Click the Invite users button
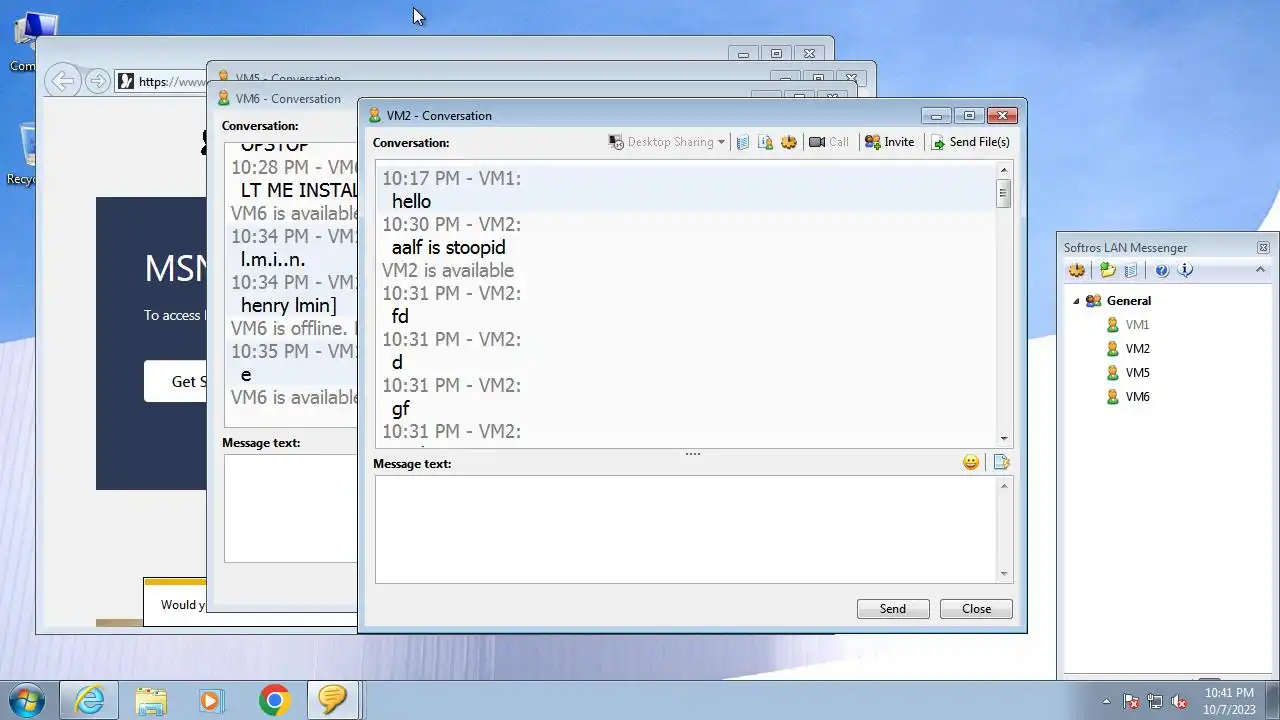1280x720 pixels. [889, 142]
